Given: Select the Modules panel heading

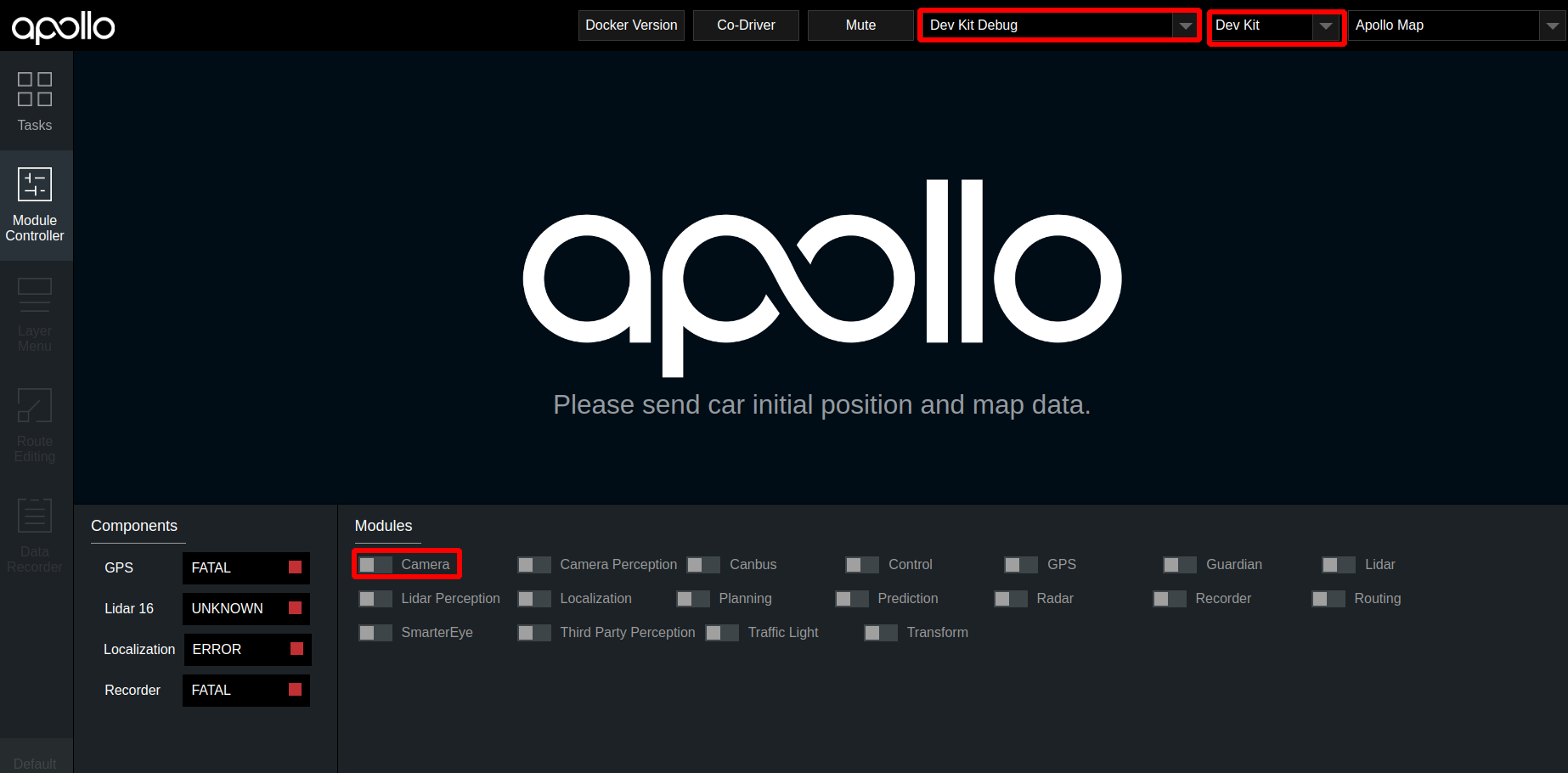Looking at the screenshot, I should (x=383, y=526).
